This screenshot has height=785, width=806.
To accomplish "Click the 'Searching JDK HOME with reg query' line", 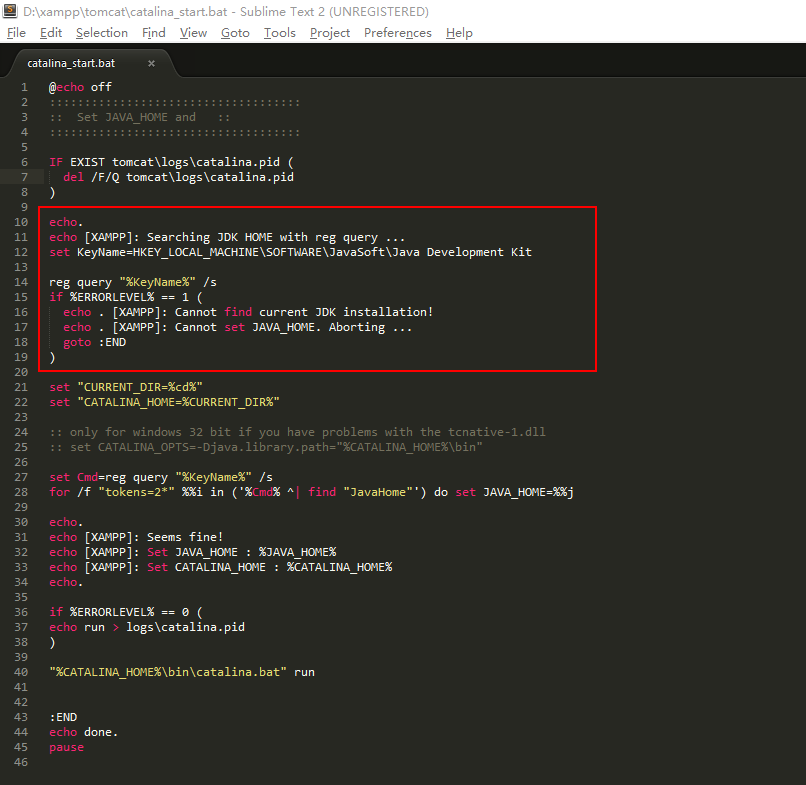I will click(227, 237).
